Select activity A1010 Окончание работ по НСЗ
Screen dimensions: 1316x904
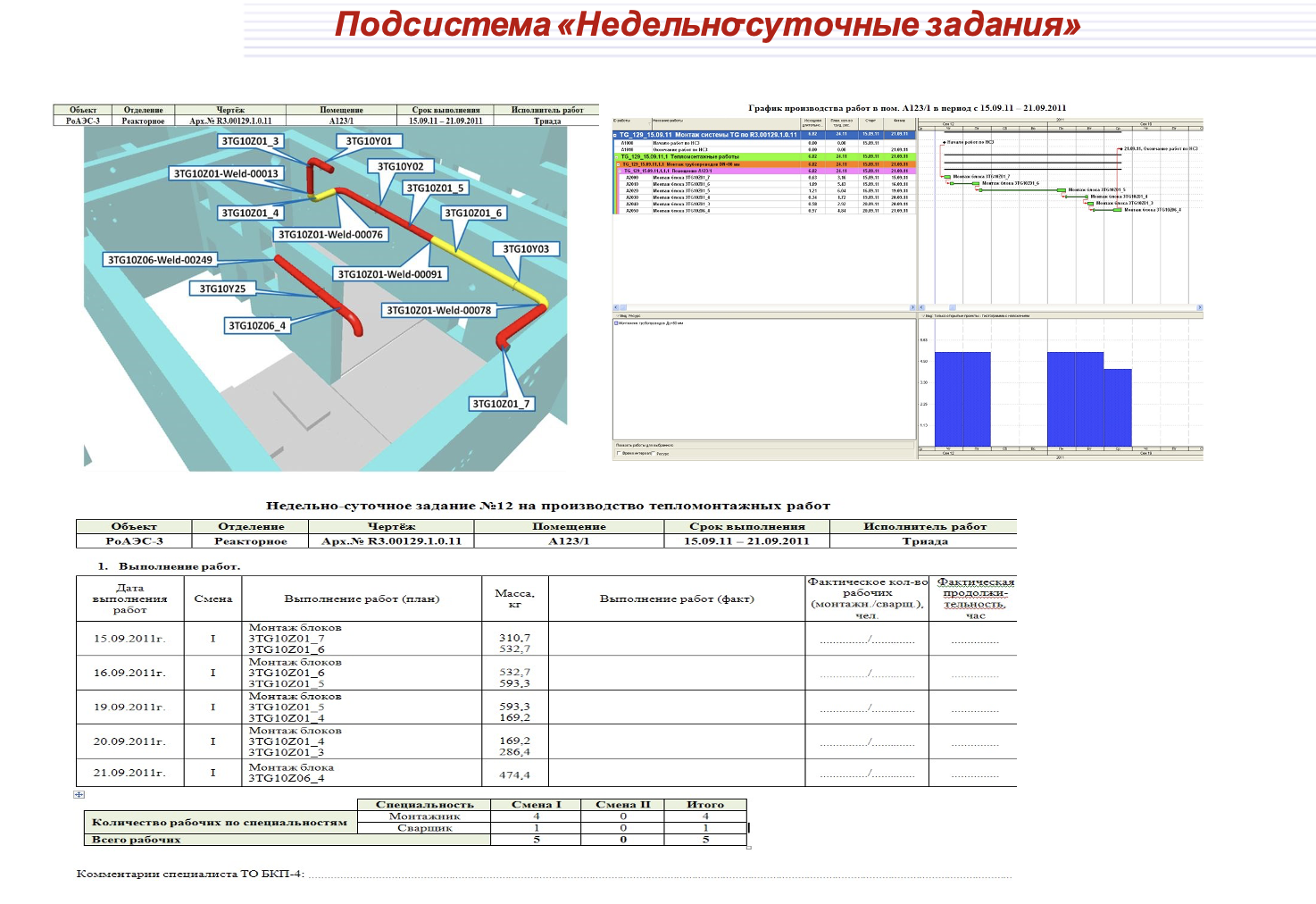(x=764, y=149)
